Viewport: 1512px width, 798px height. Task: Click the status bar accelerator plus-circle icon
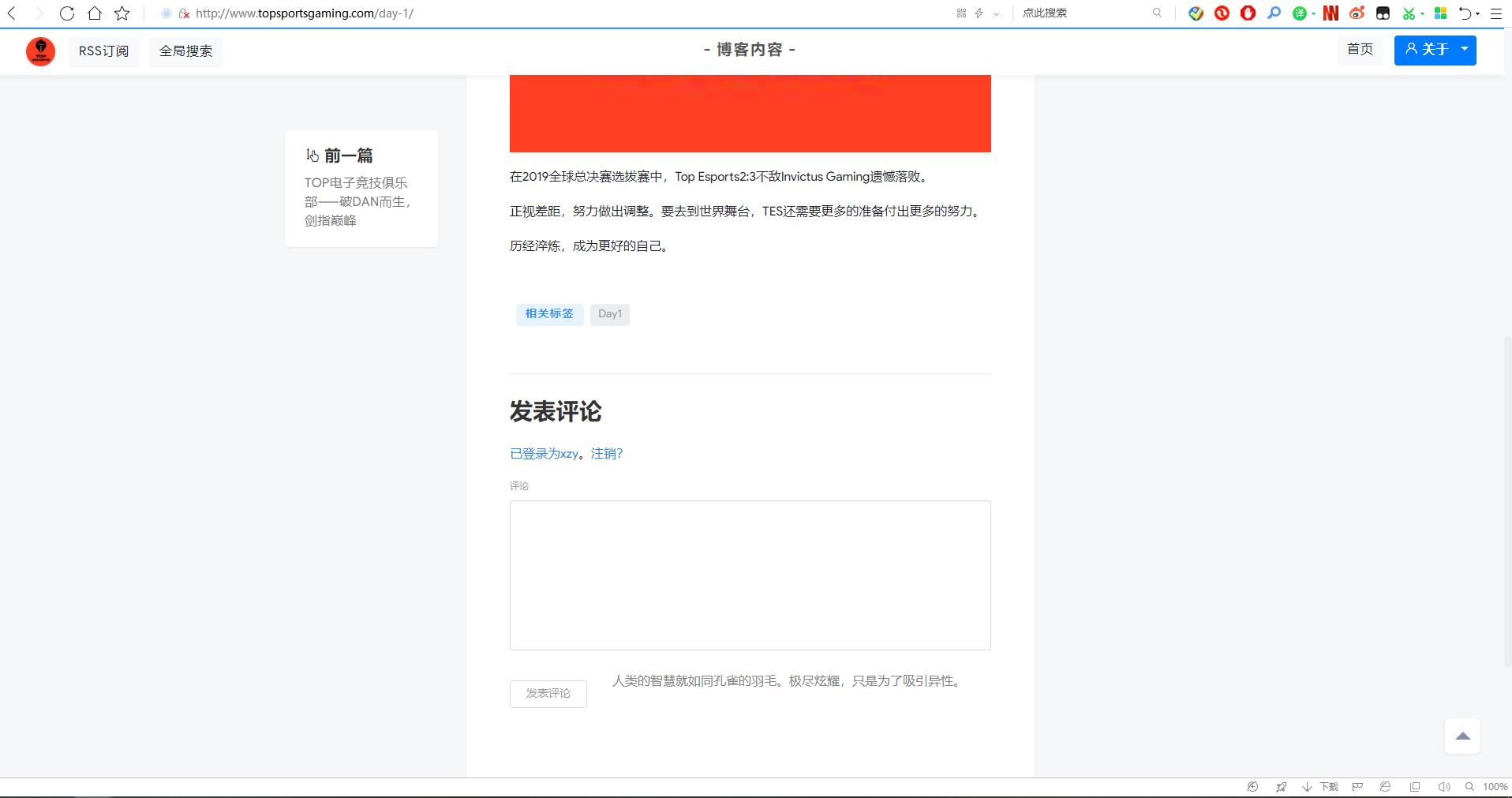pos(1252,787)
